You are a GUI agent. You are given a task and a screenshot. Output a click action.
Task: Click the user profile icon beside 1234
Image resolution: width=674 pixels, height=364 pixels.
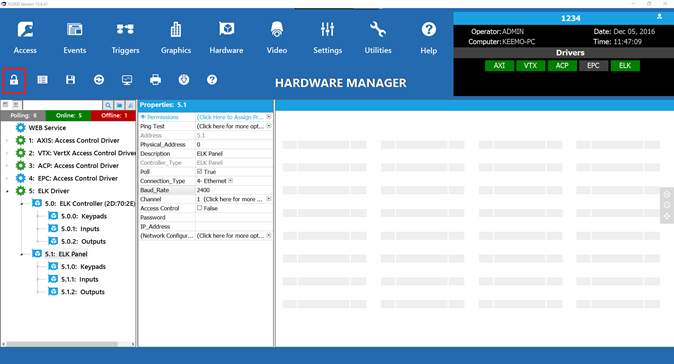659,17
